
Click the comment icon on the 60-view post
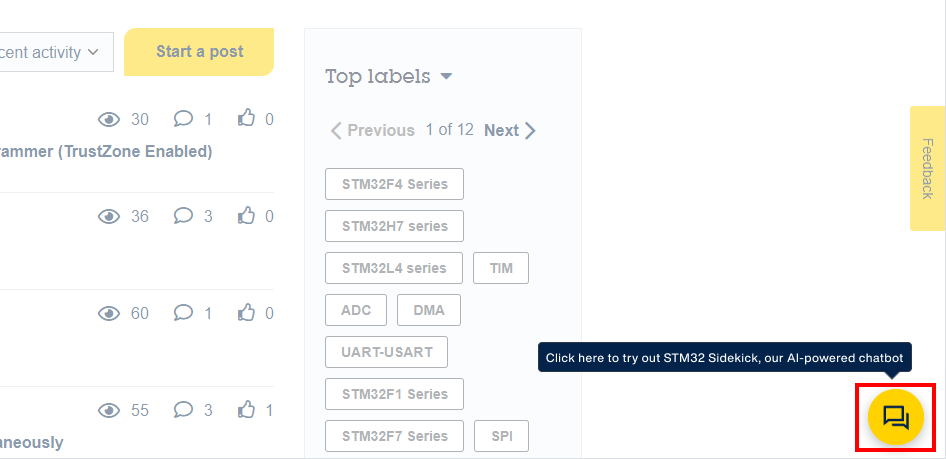point(183,313)
